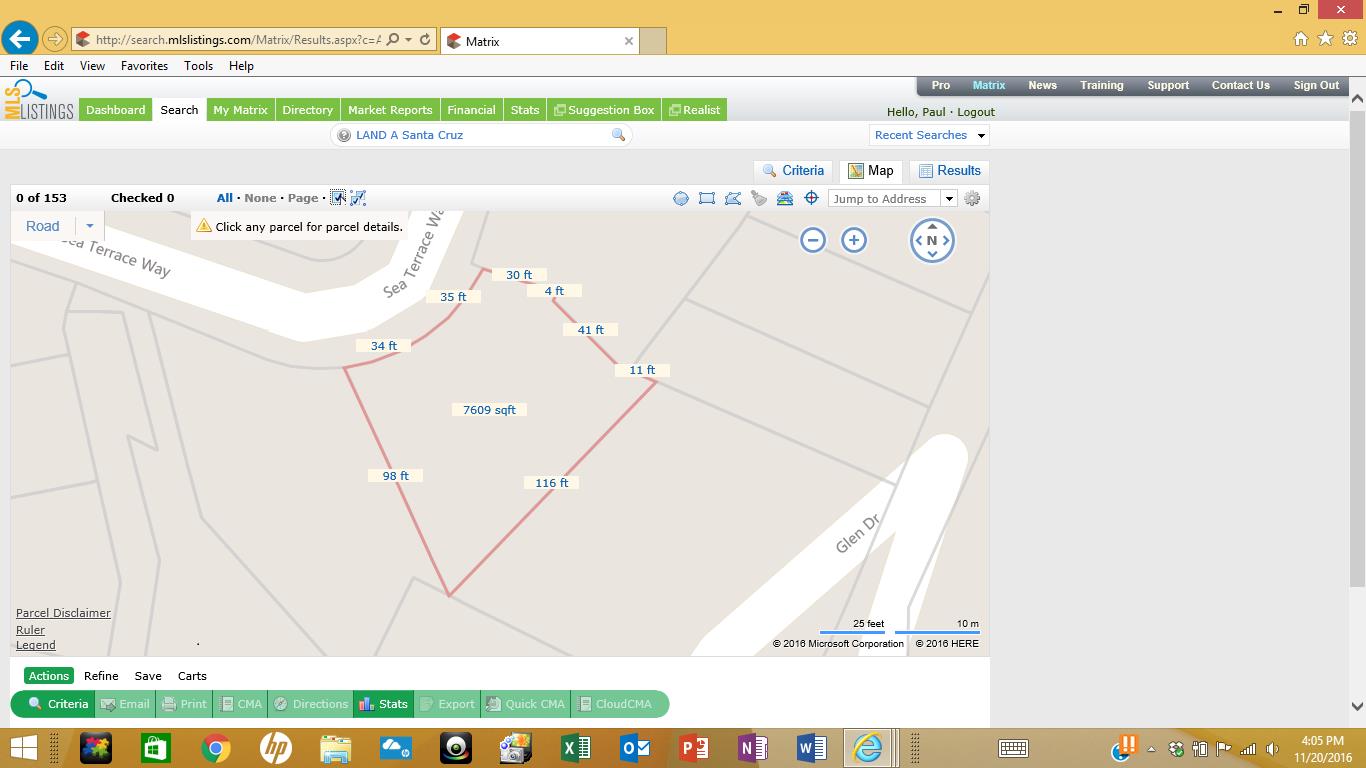The height and width of the screenshot is (768, 1366).
Task: Switch to the Results tab
Action: [949, 171]
